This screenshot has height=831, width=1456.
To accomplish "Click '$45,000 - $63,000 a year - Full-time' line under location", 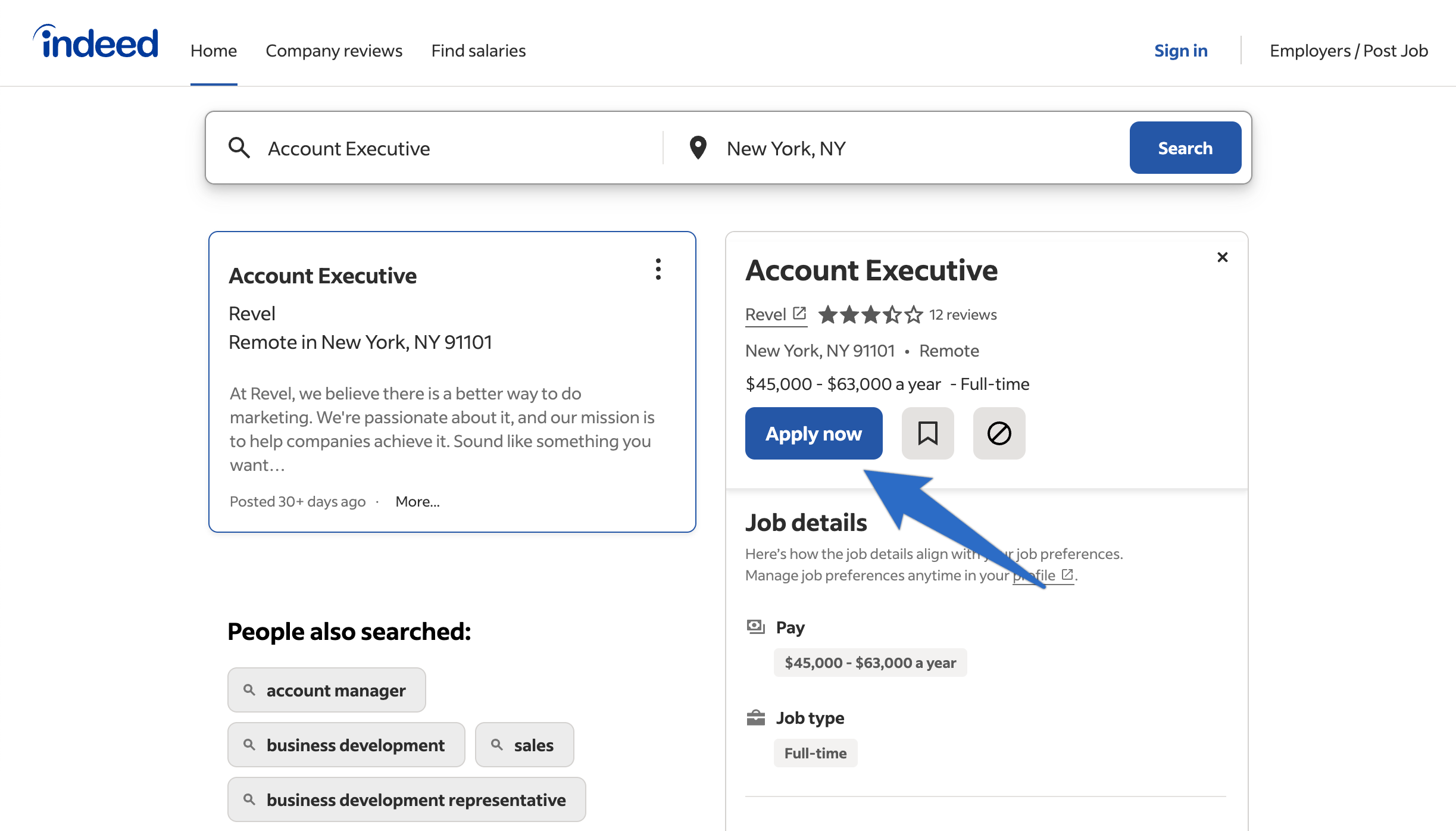I will coord(887,384).
